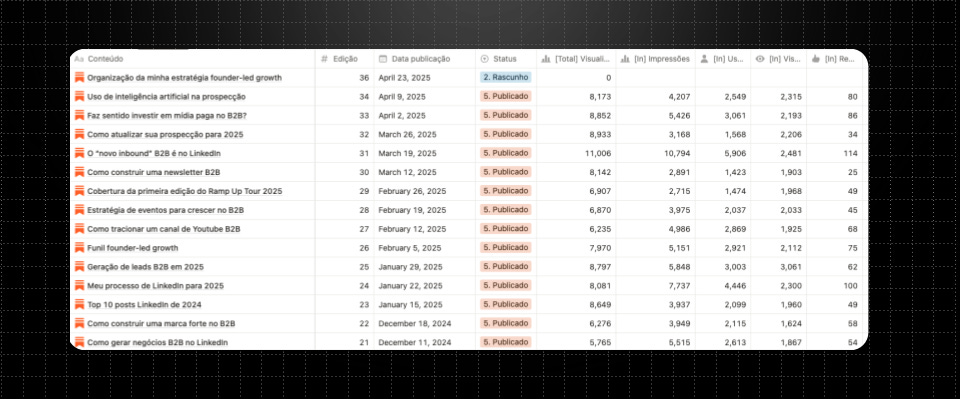960x399 pixels.
Task: Select the 'January 15, 2025' date cell
Action: point(424,304)
